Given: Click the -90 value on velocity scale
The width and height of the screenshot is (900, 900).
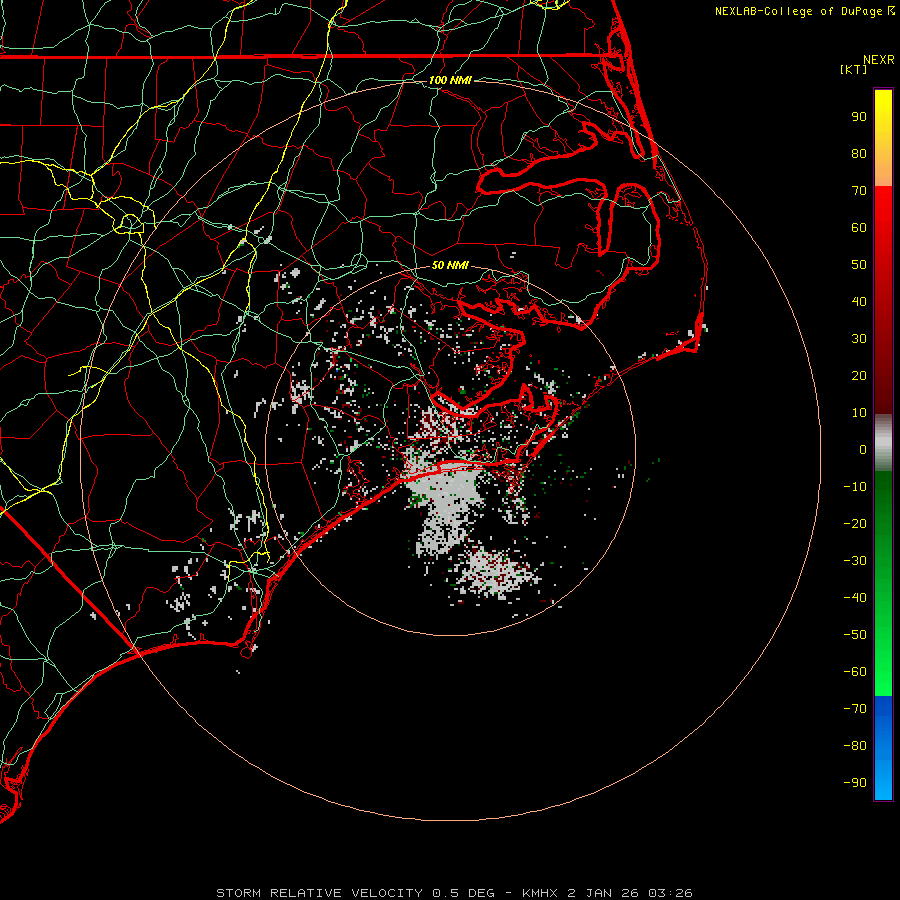Looking at the screenshot, I should [x=855, y=783].
